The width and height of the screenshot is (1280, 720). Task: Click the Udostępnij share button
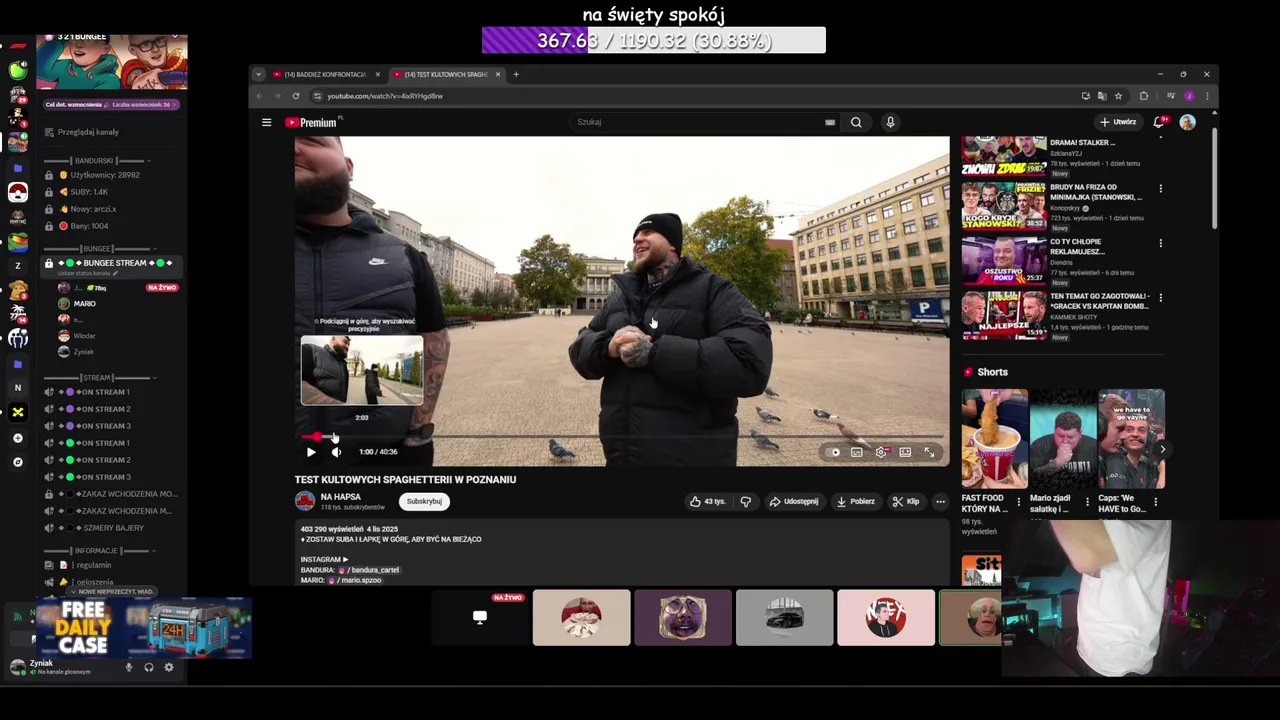(x=793, y=501)
